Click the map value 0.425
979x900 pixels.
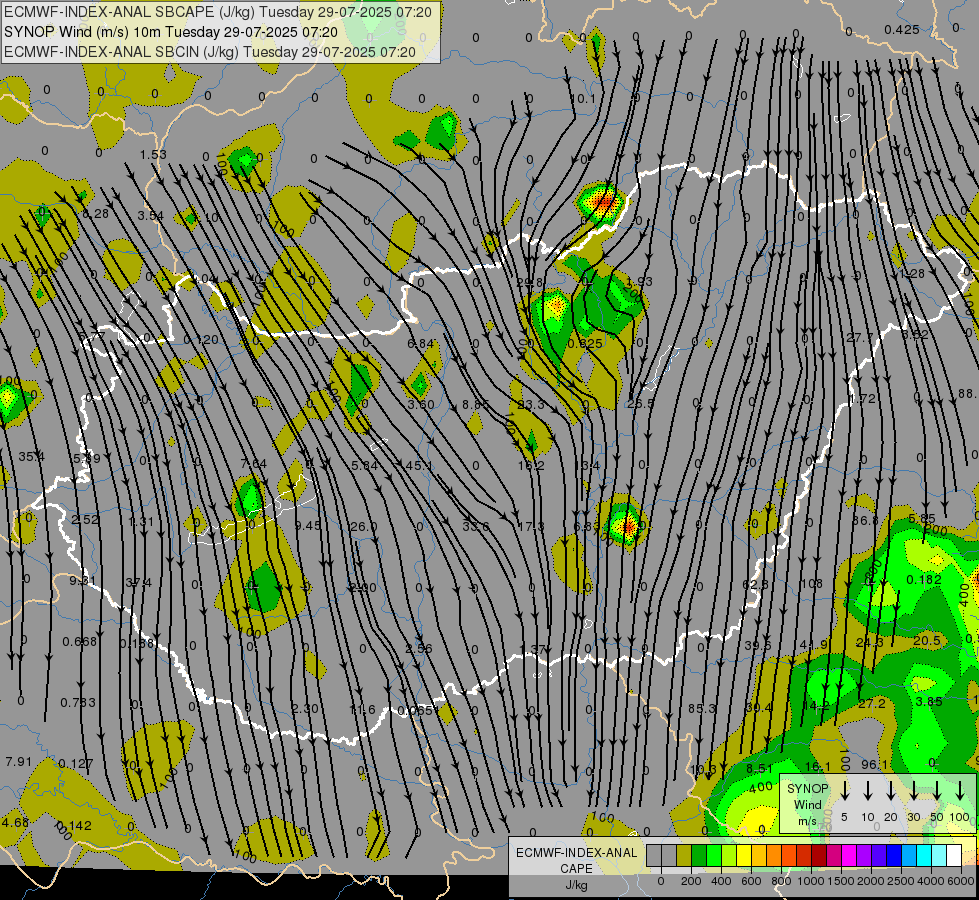(x=902, y=29)
